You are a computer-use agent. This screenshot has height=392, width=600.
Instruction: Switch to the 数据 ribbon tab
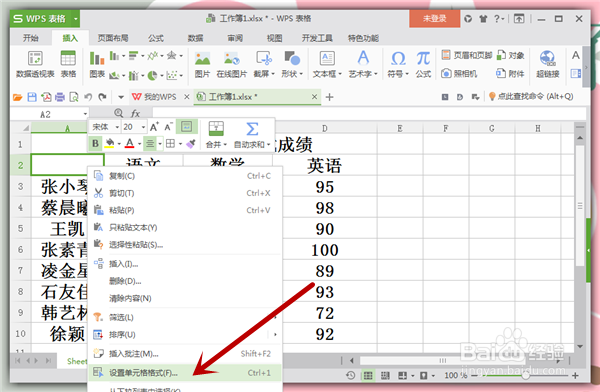(195, 38)
